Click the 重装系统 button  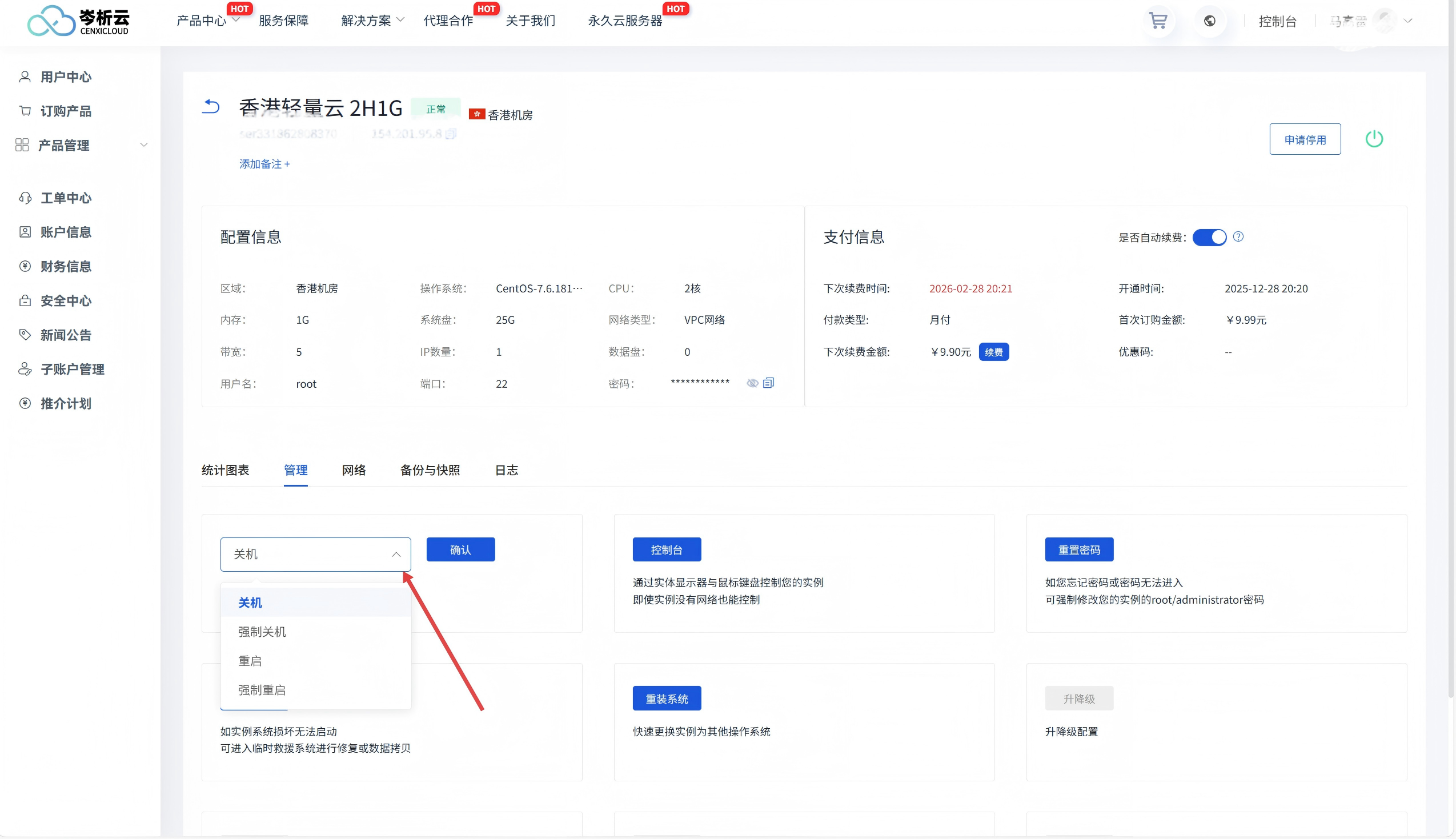point(666,699)
